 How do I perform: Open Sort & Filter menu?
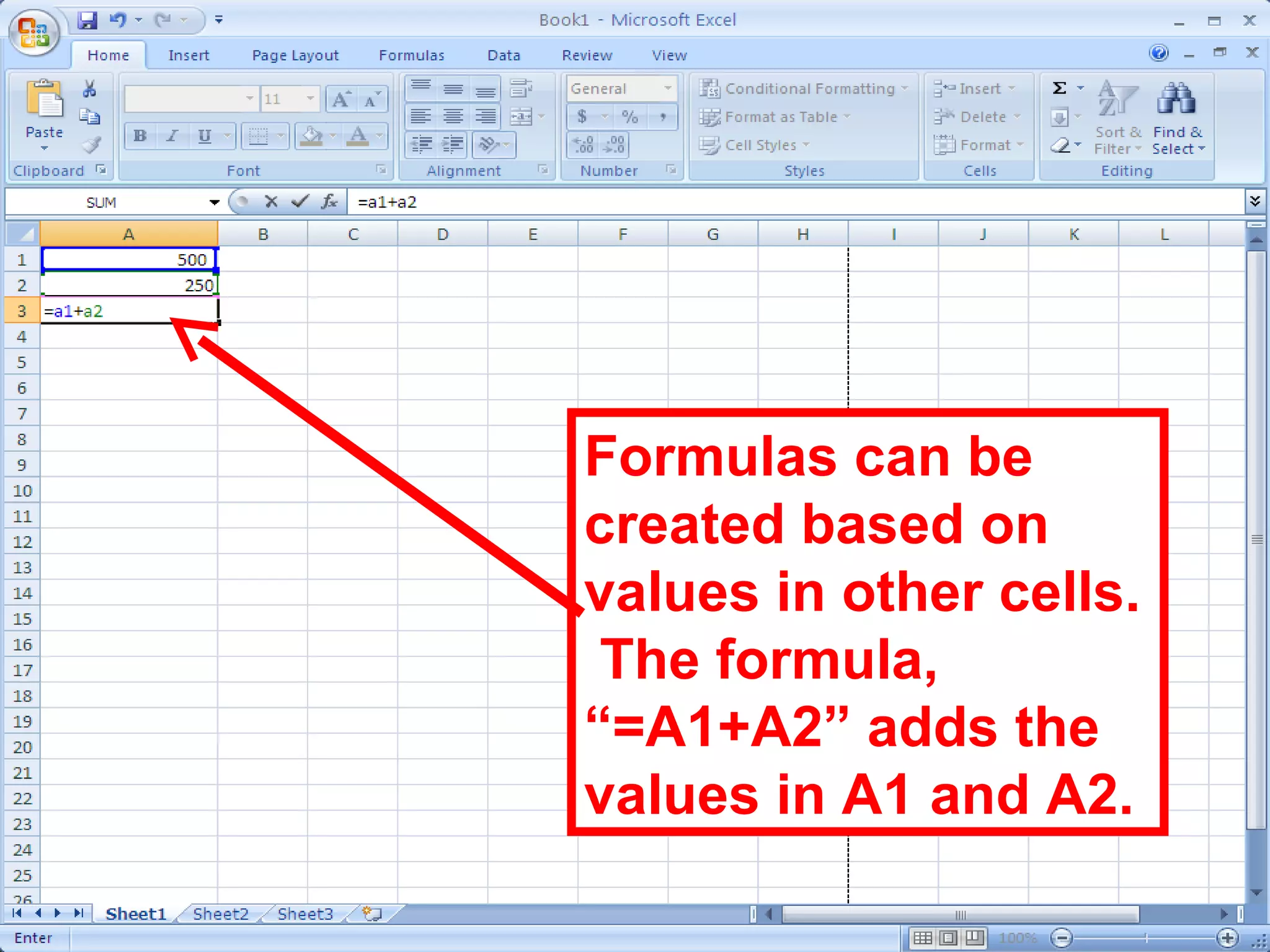click(1119, 118)
